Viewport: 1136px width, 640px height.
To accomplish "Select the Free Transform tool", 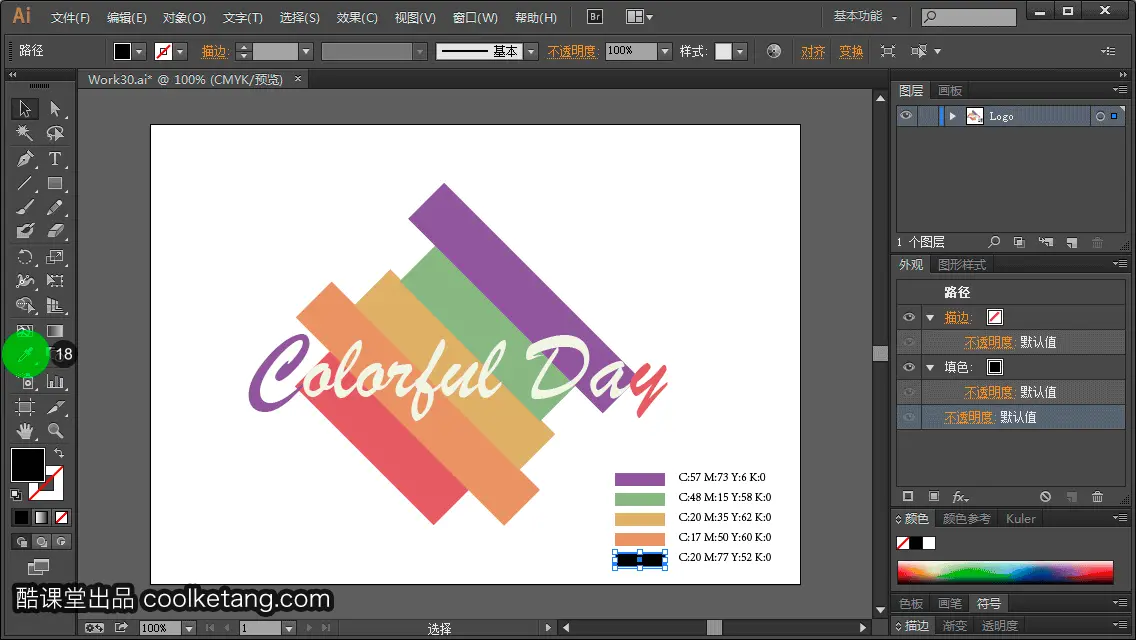I will pos(55,281).
